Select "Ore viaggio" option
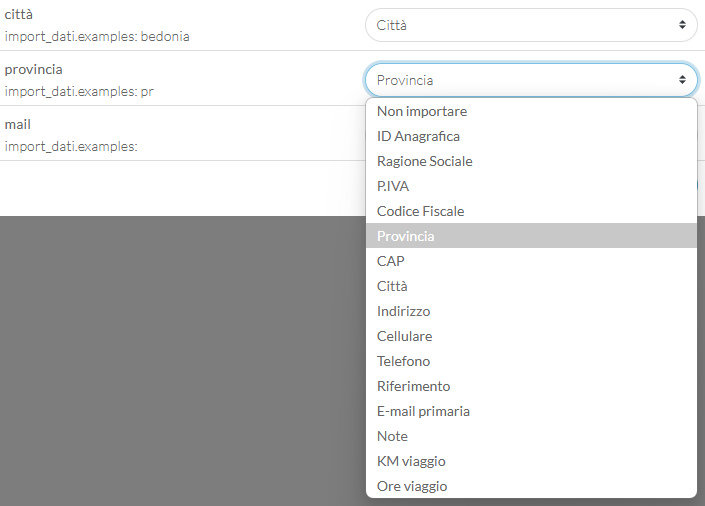 point(531,486)
